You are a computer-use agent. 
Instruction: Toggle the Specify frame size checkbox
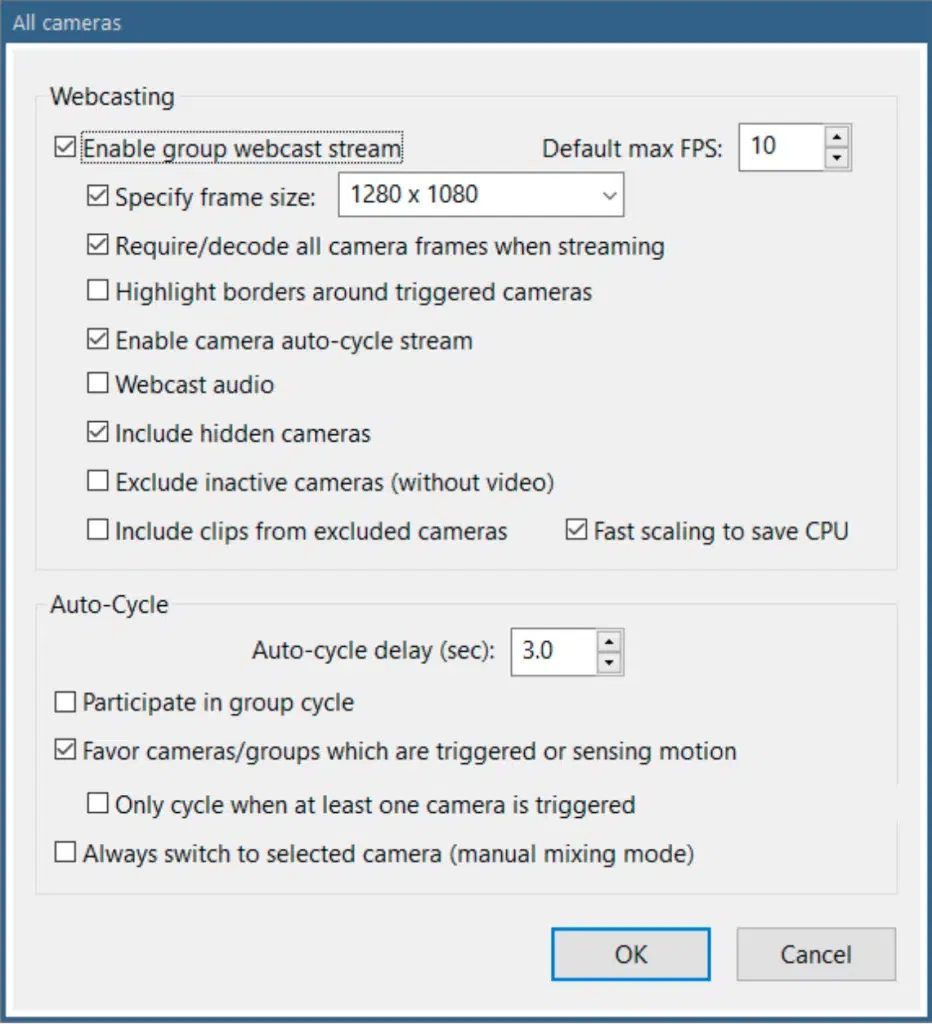pyautogui.click(x=98, y=196)
